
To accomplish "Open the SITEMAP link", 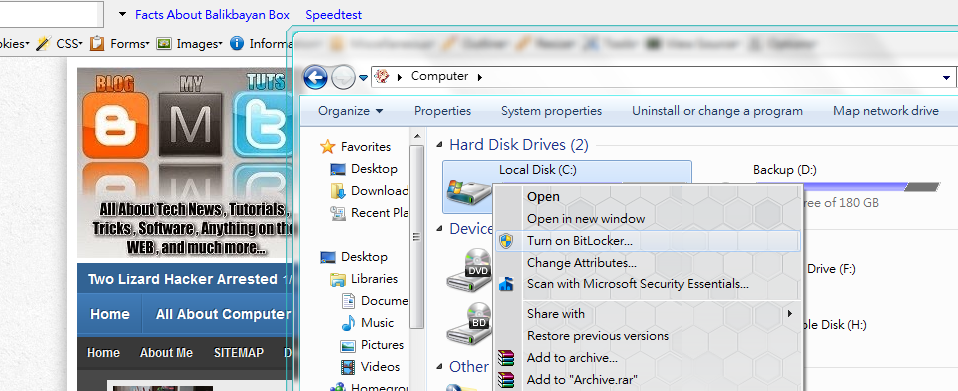I will click(x=239, y=353).
